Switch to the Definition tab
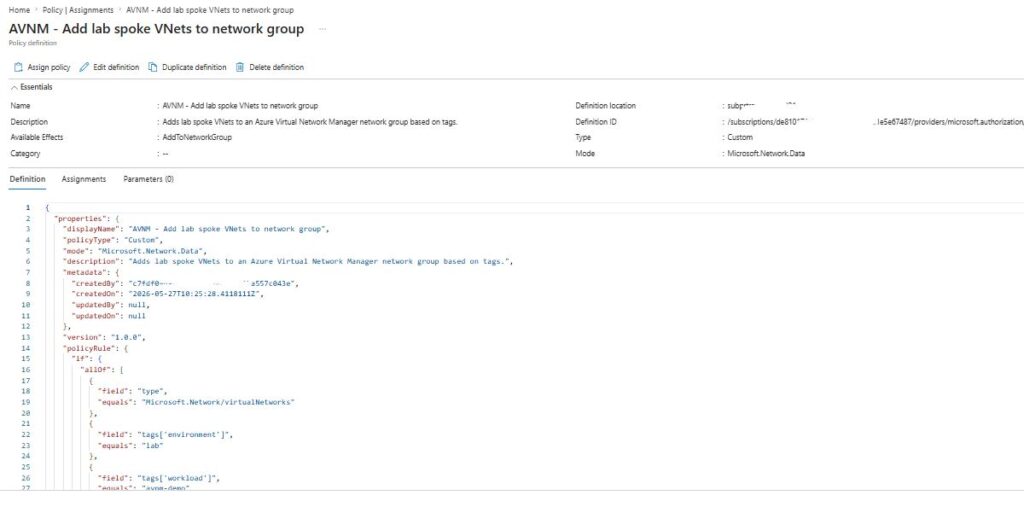The height and width of the screenshot is (507, 1024). 27,179
